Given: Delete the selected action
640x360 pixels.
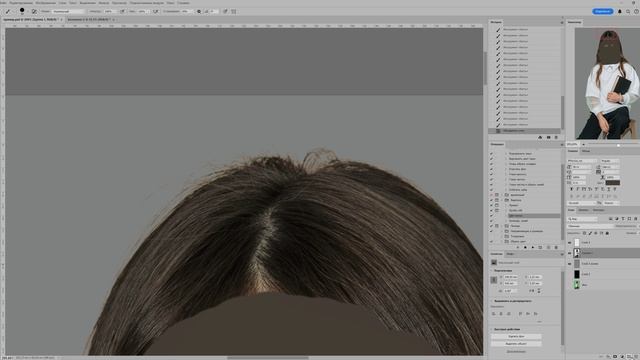Looking at the screenshot, I should (x=556, y=247).
